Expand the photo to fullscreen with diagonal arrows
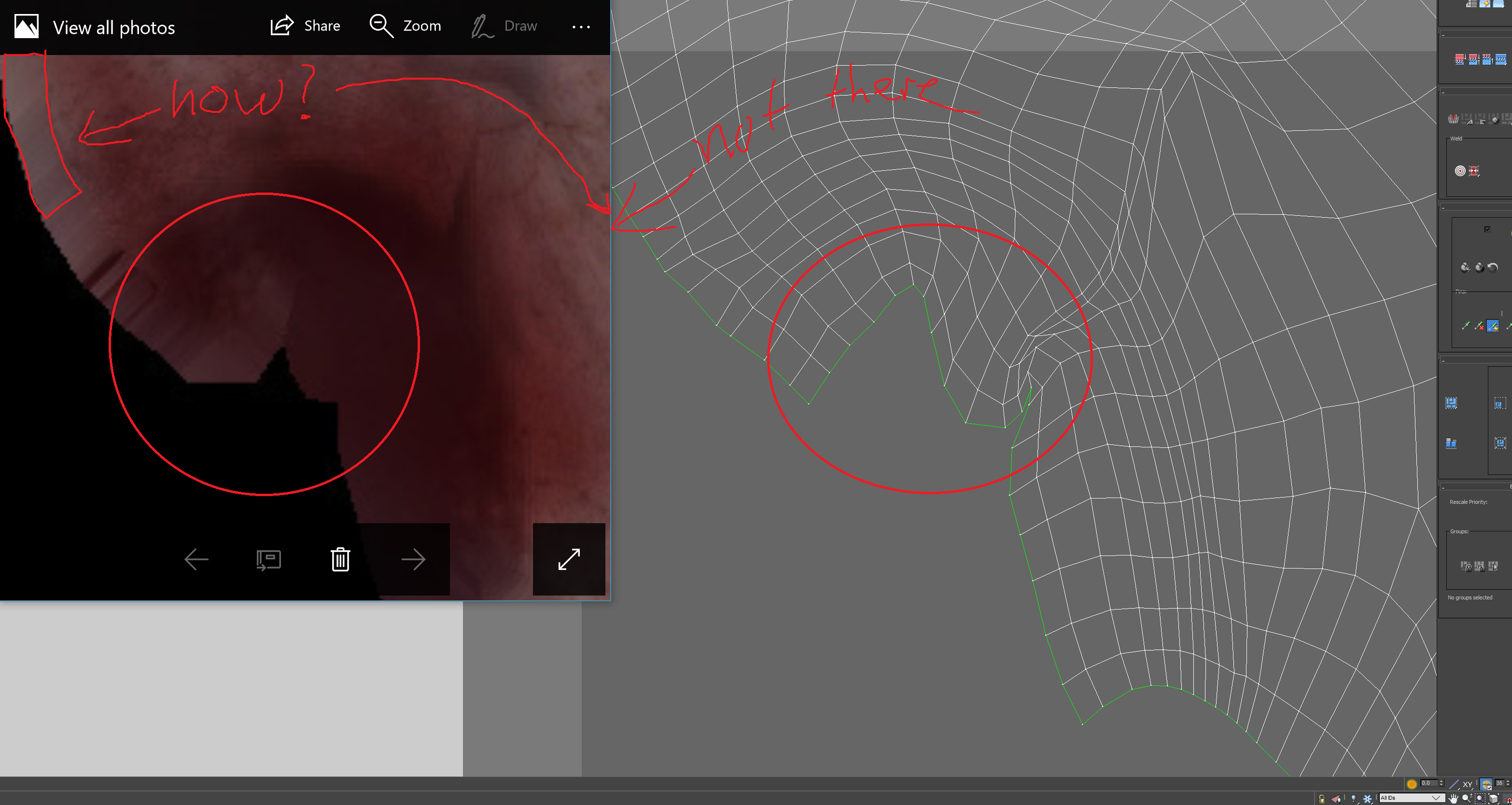 [568, 559]
